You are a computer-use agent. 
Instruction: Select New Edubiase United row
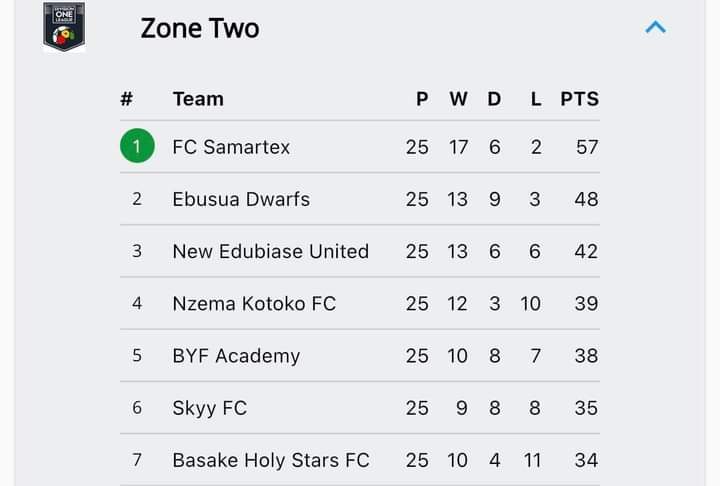click(360, 251)
